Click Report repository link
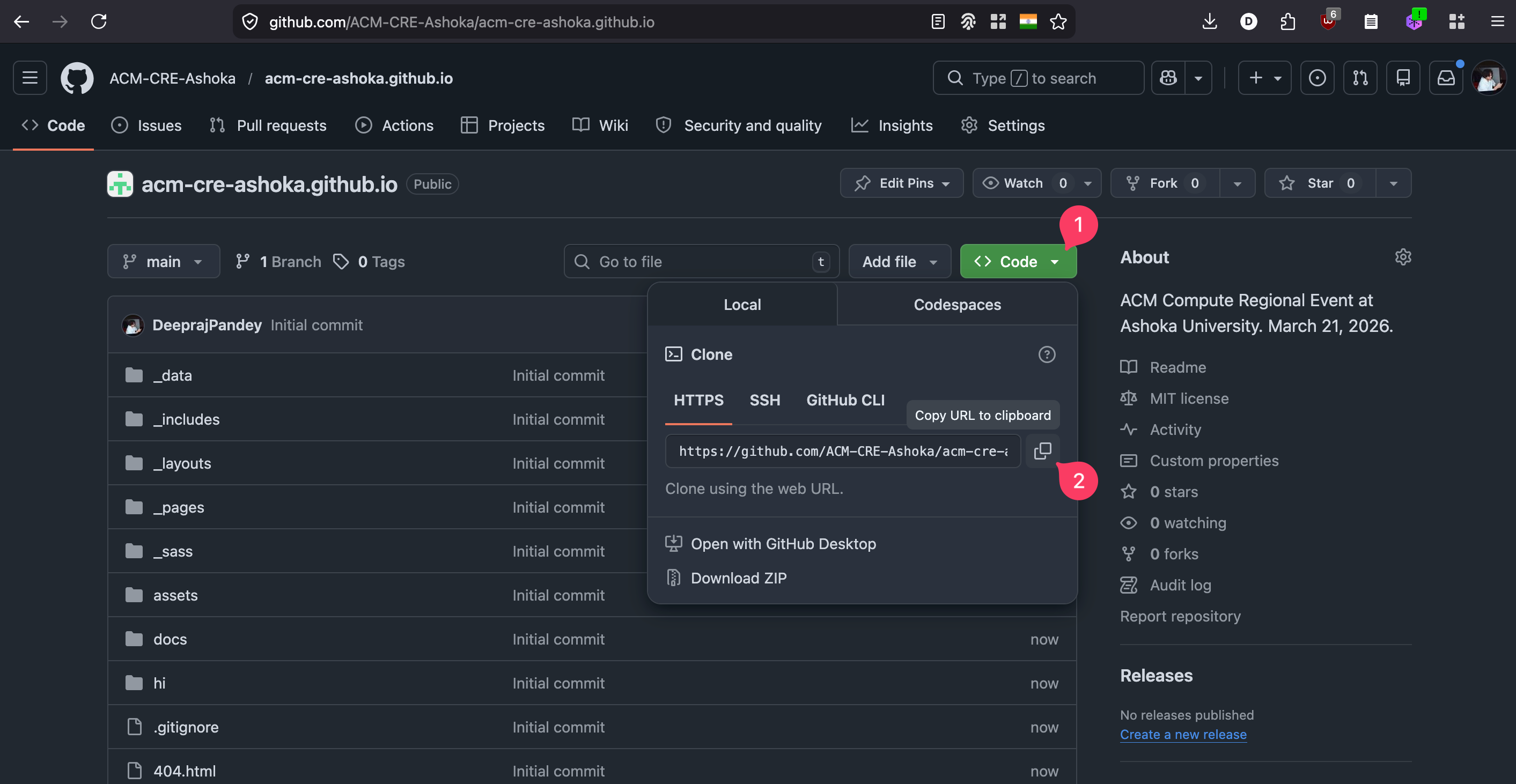The image size is (1516, 784). (x=1180, y=616)
